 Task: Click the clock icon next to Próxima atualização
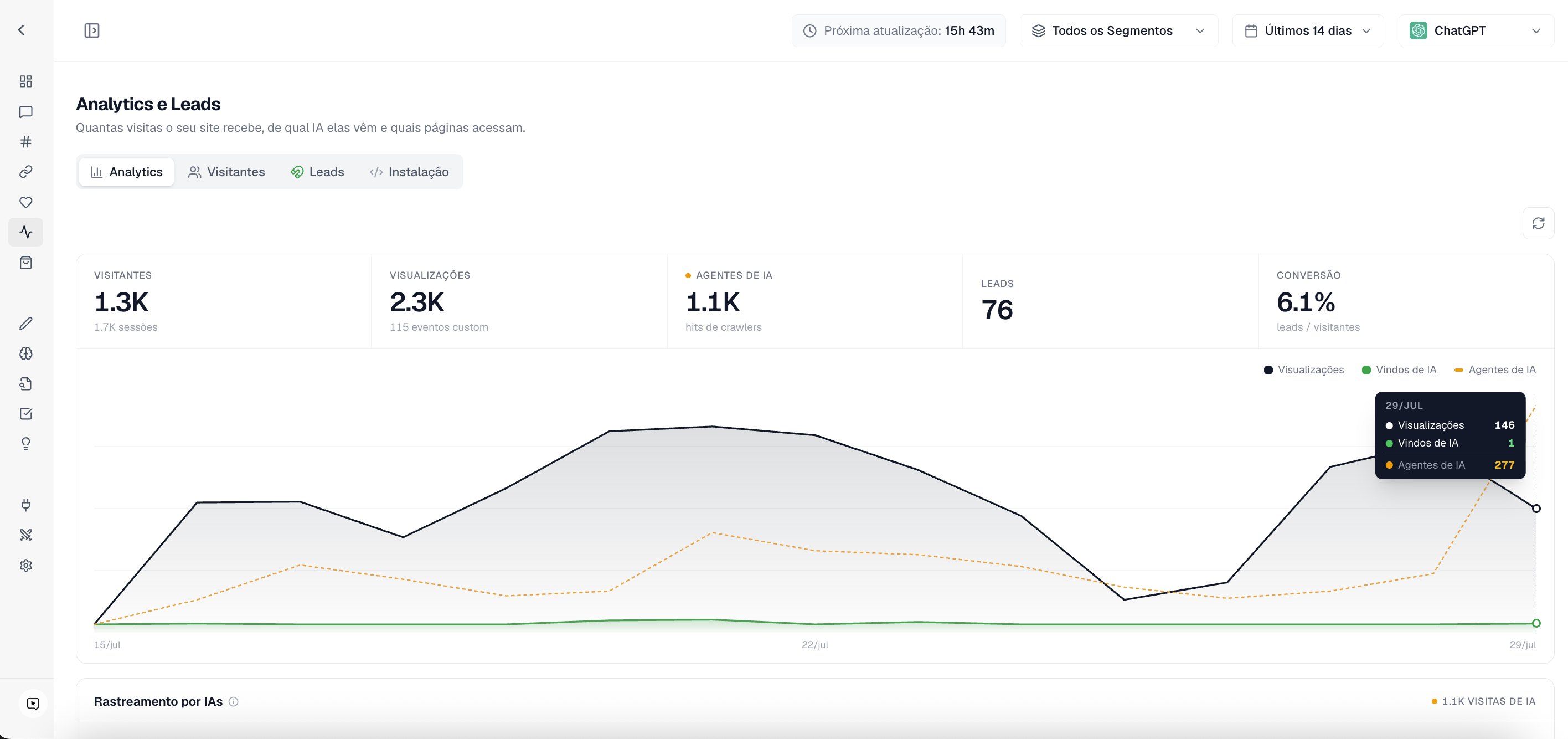tap(809, 31)
